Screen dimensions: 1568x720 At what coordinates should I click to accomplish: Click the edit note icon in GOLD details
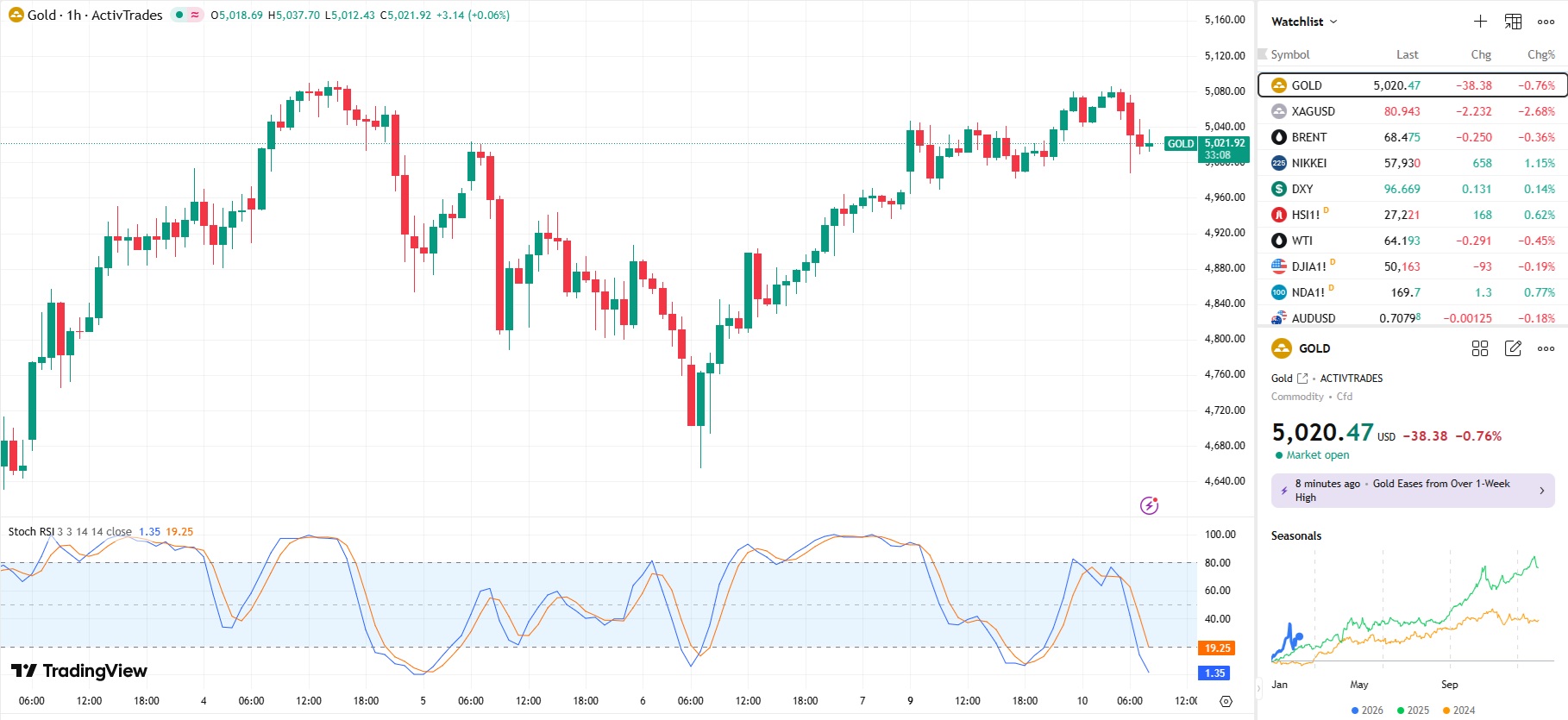(x=1513, y=348)
